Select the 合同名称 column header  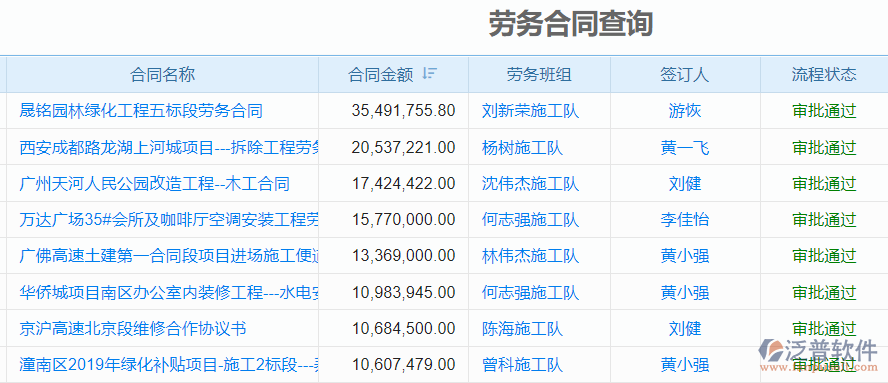tap(163, 74)
